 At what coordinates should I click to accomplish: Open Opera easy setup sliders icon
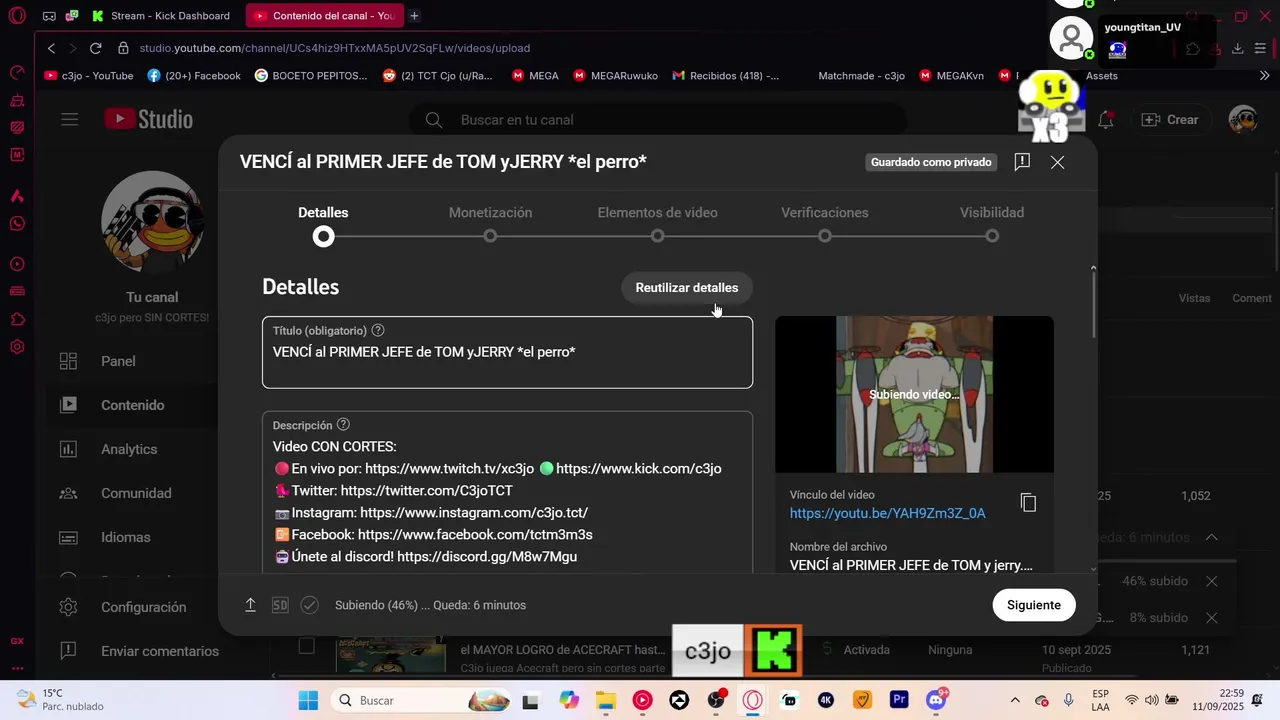tap(1260, 48)
